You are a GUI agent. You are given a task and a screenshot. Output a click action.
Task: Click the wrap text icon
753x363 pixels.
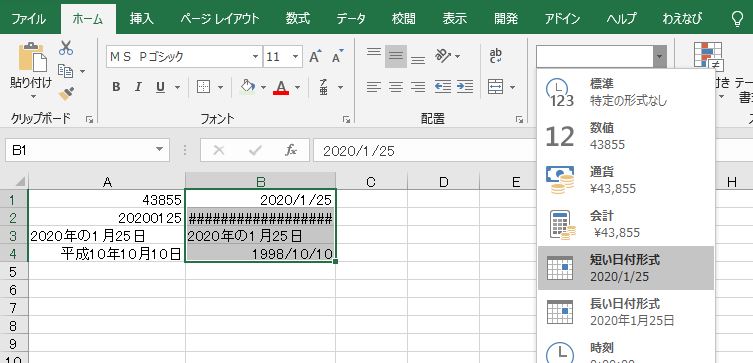[x=496, y=56]
